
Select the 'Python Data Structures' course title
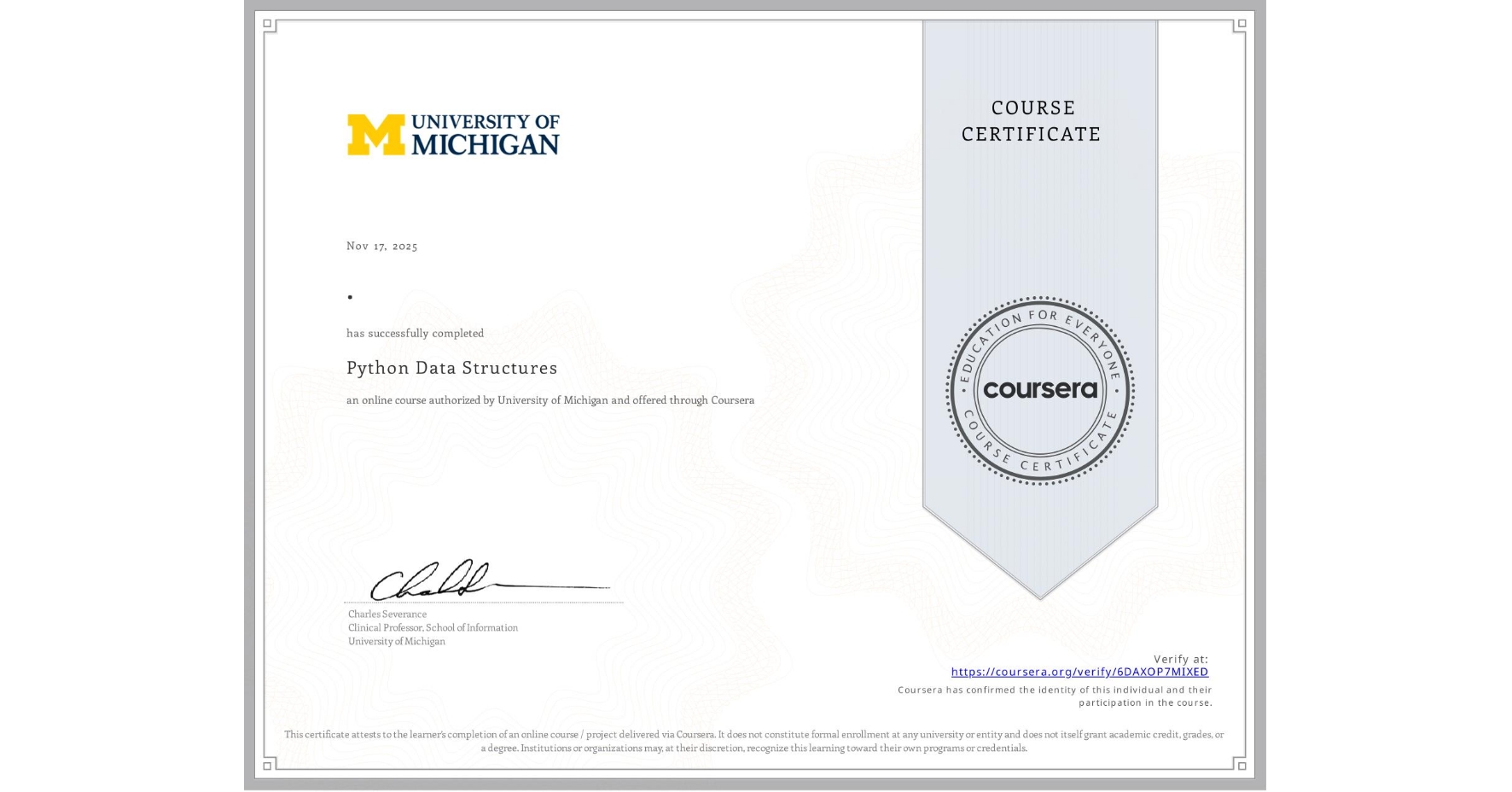click(451, 368)
